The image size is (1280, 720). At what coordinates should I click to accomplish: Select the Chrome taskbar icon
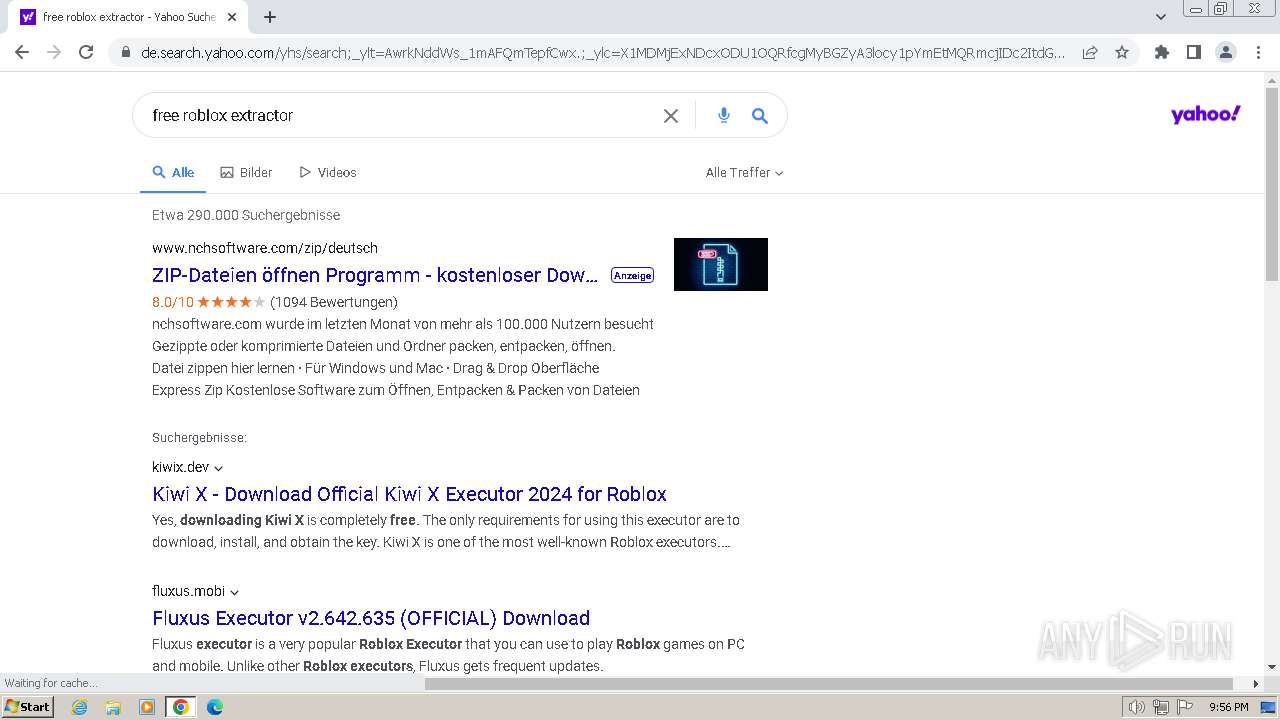[x=181, y=707]
